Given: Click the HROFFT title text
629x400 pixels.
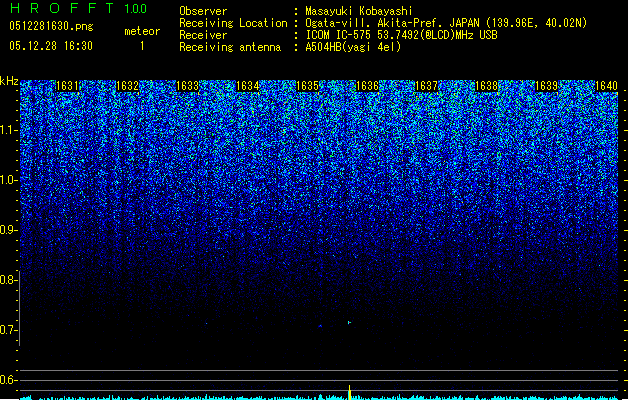Looking at the screenshot, I should [x=62, y=8].
